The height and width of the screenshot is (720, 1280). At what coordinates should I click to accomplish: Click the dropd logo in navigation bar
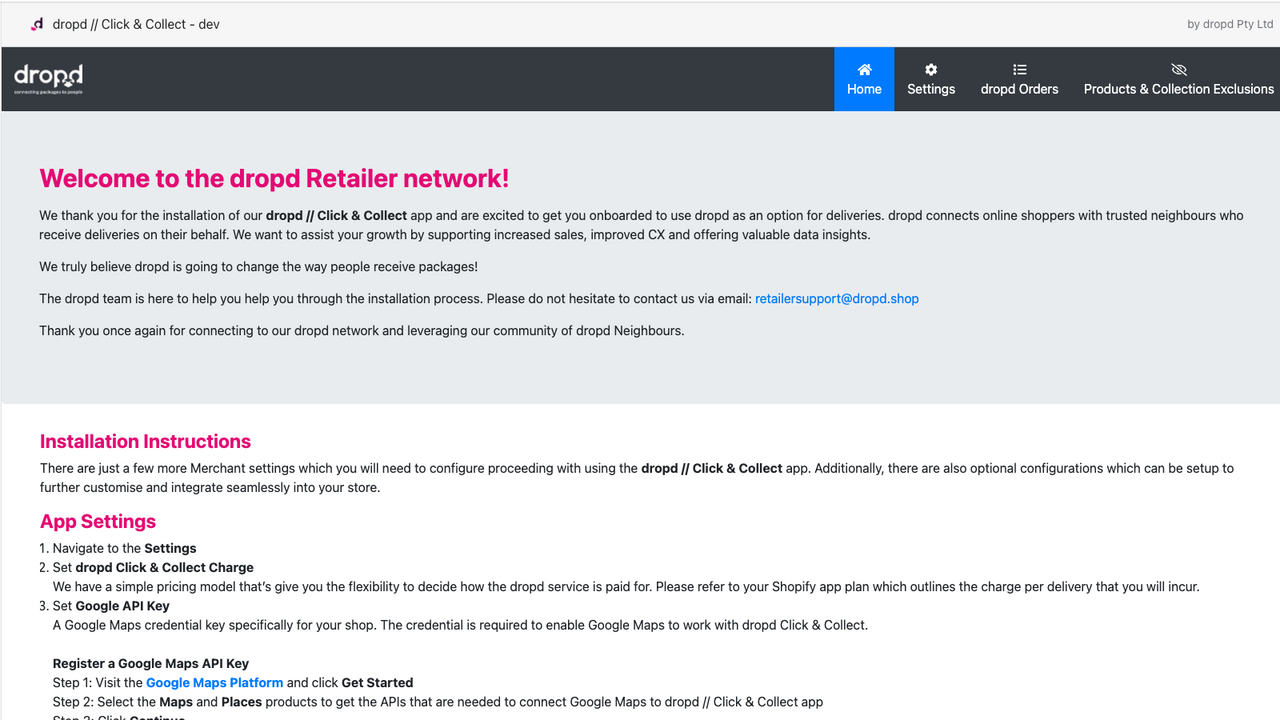(x=48, y=79)
